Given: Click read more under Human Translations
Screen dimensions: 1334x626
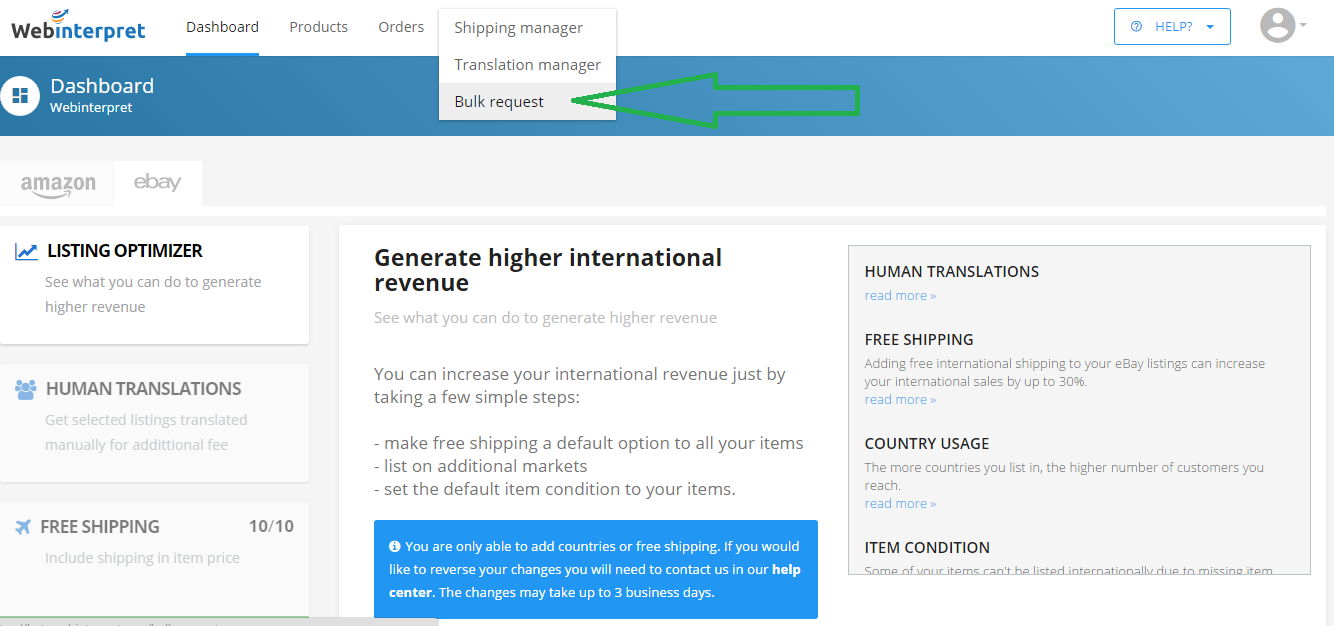Looking at the screenshot, I should tap(900, 296).
